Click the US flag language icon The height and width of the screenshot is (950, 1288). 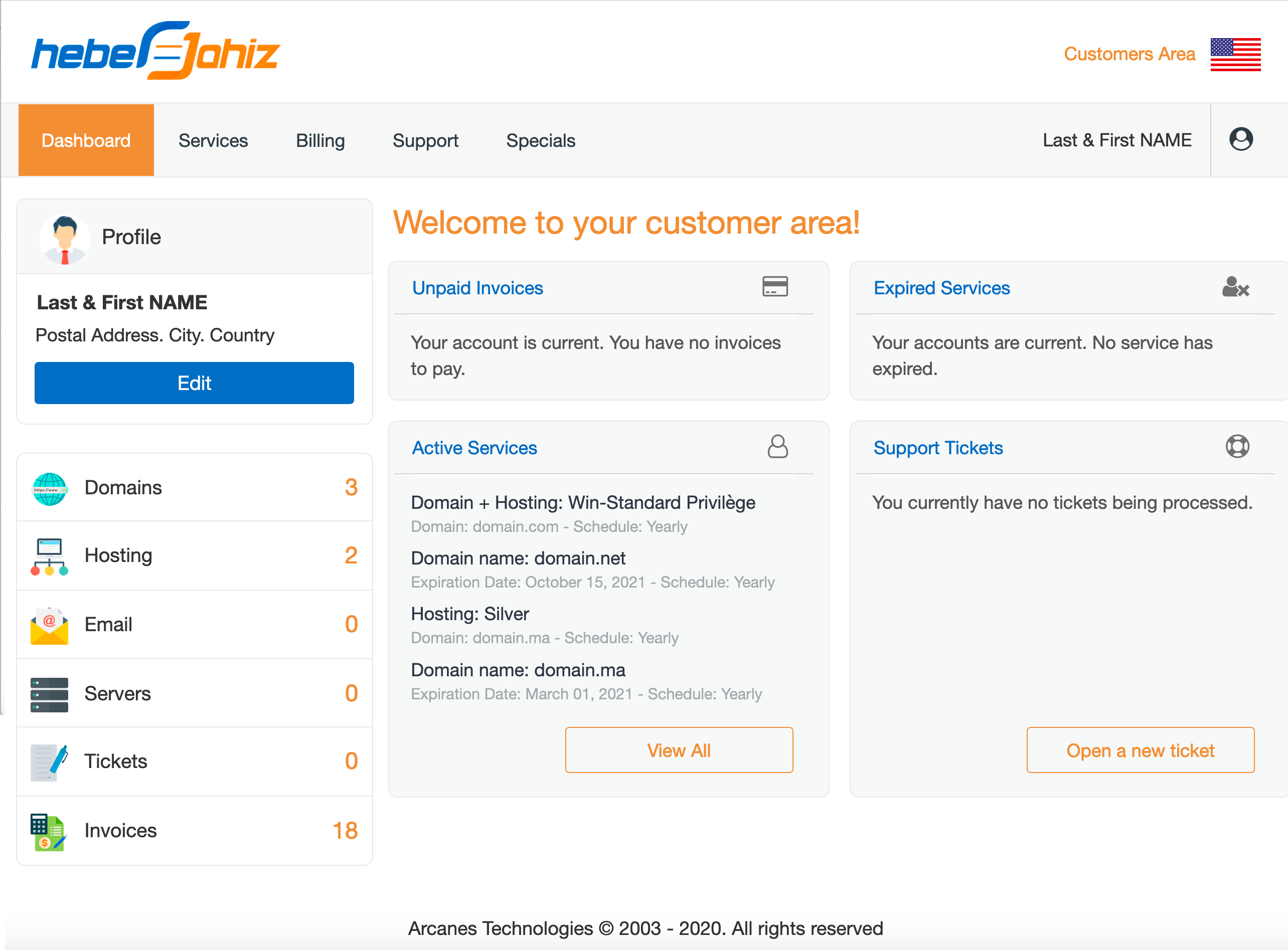point(1235,55)
